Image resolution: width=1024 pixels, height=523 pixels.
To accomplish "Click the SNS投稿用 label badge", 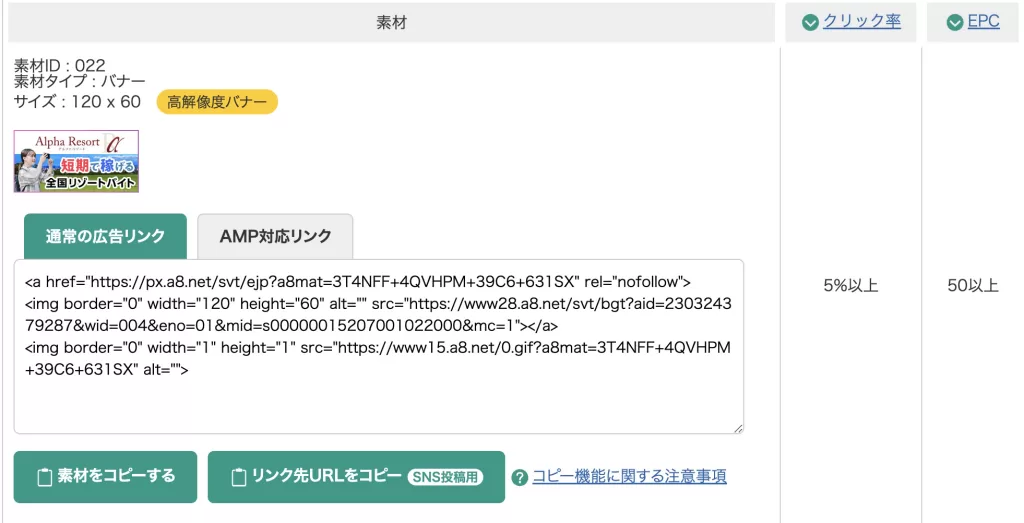I will [445, 477].
